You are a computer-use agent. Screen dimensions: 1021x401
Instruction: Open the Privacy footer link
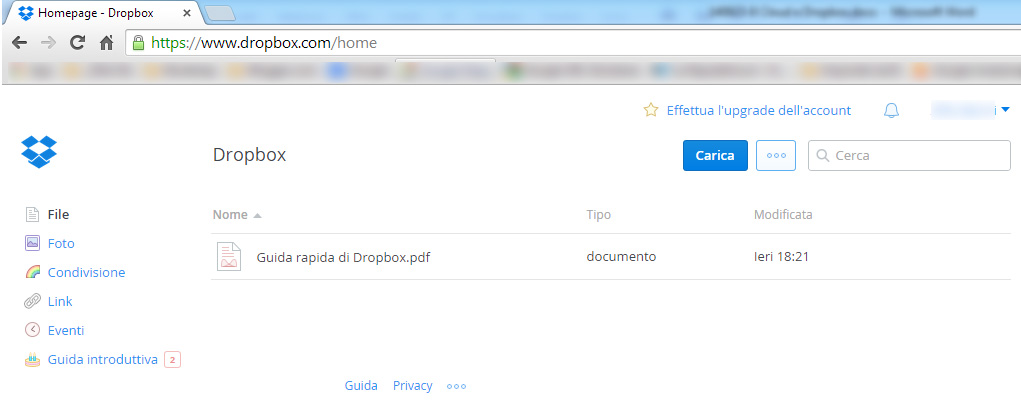(412, 386)
